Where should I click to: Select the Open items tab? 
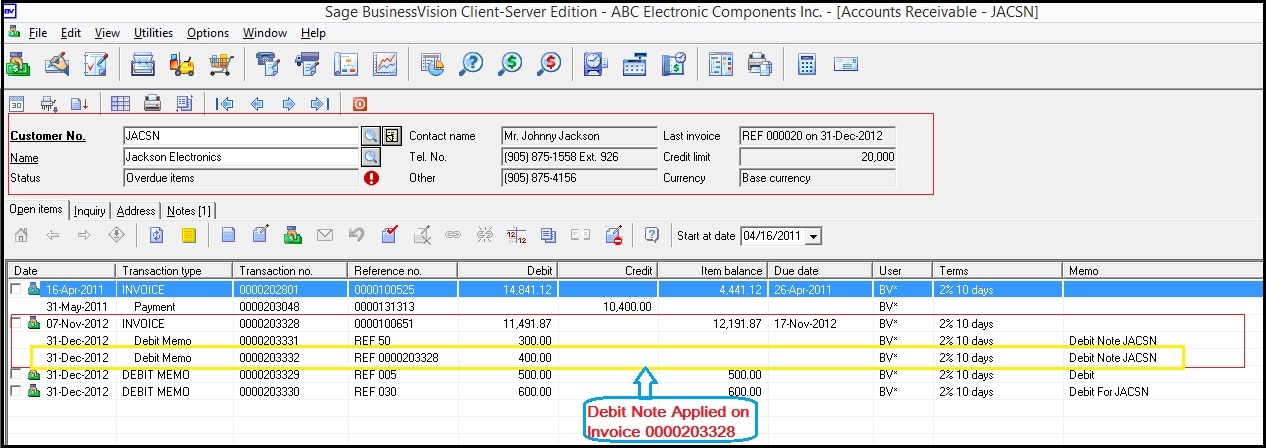pyautogui.click(x=36, y=210)
